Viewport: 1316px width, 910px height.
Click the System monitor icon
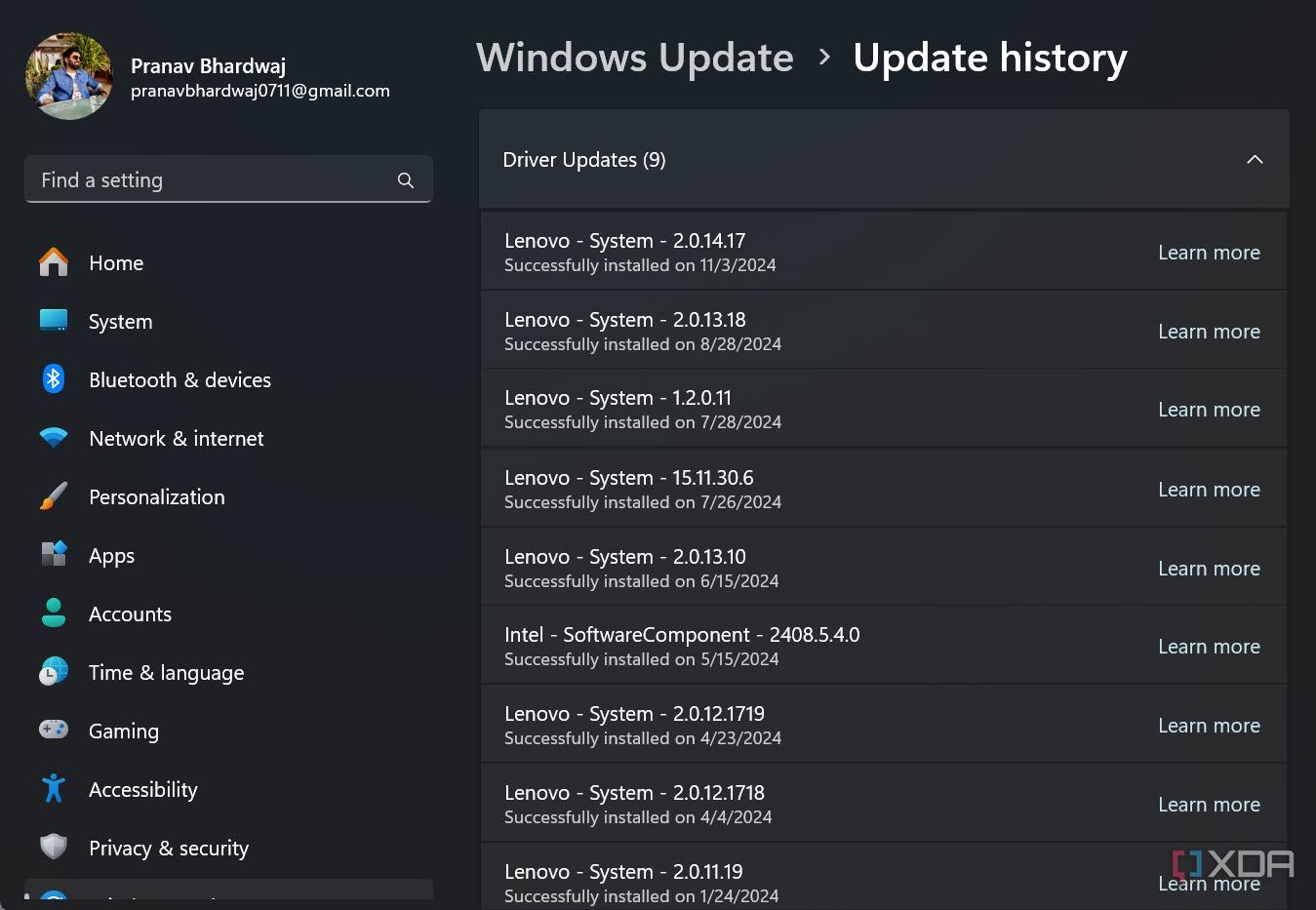54,321
